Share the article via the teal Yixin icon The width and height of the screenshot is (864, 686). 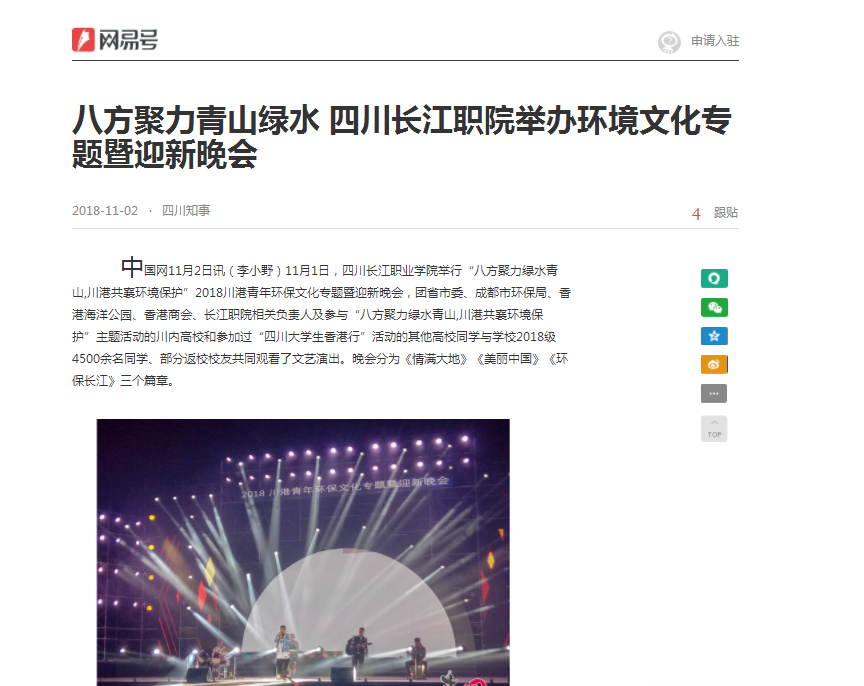click(x=714, y=279)
